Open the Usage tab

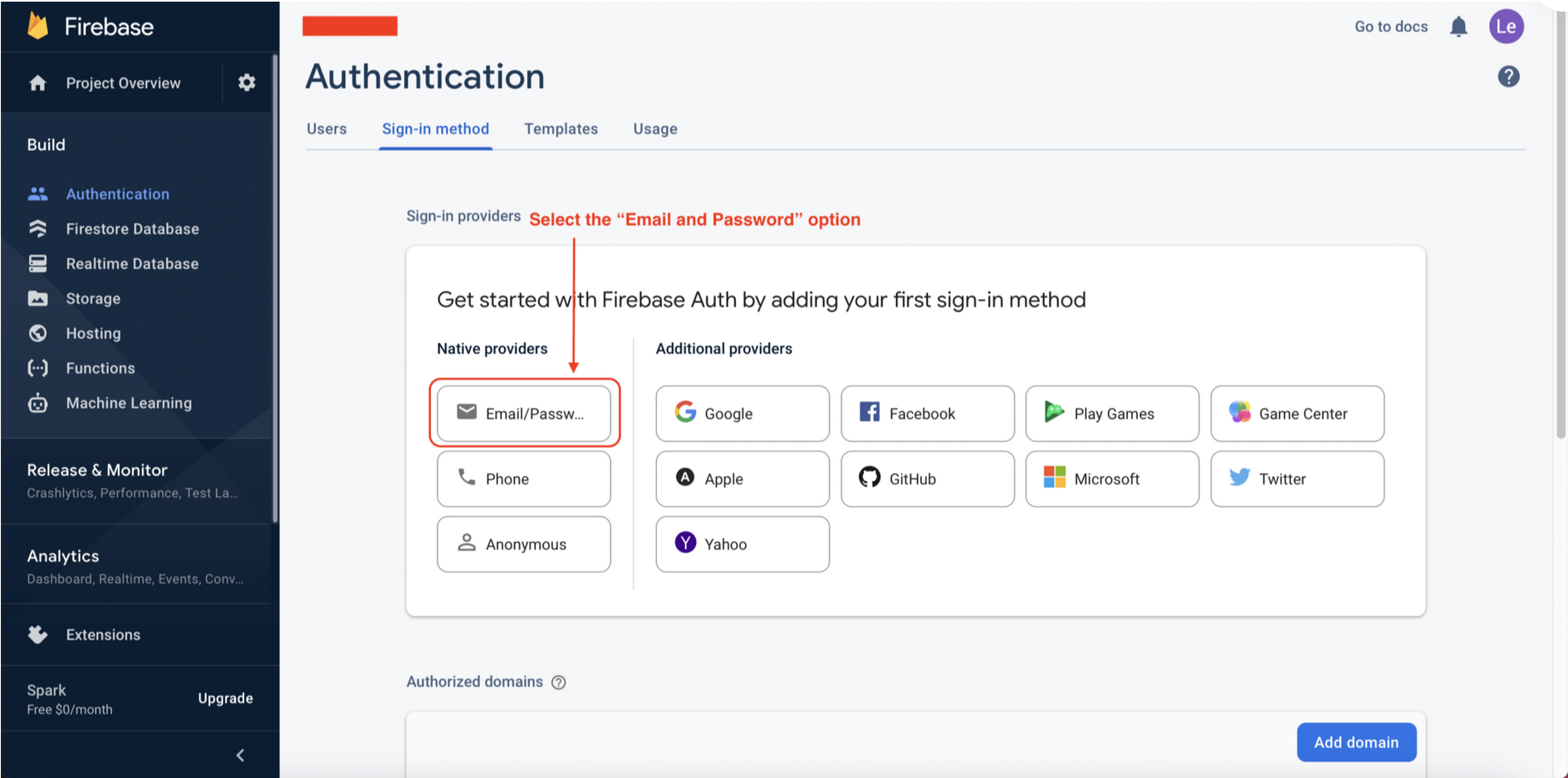(654, 129)
